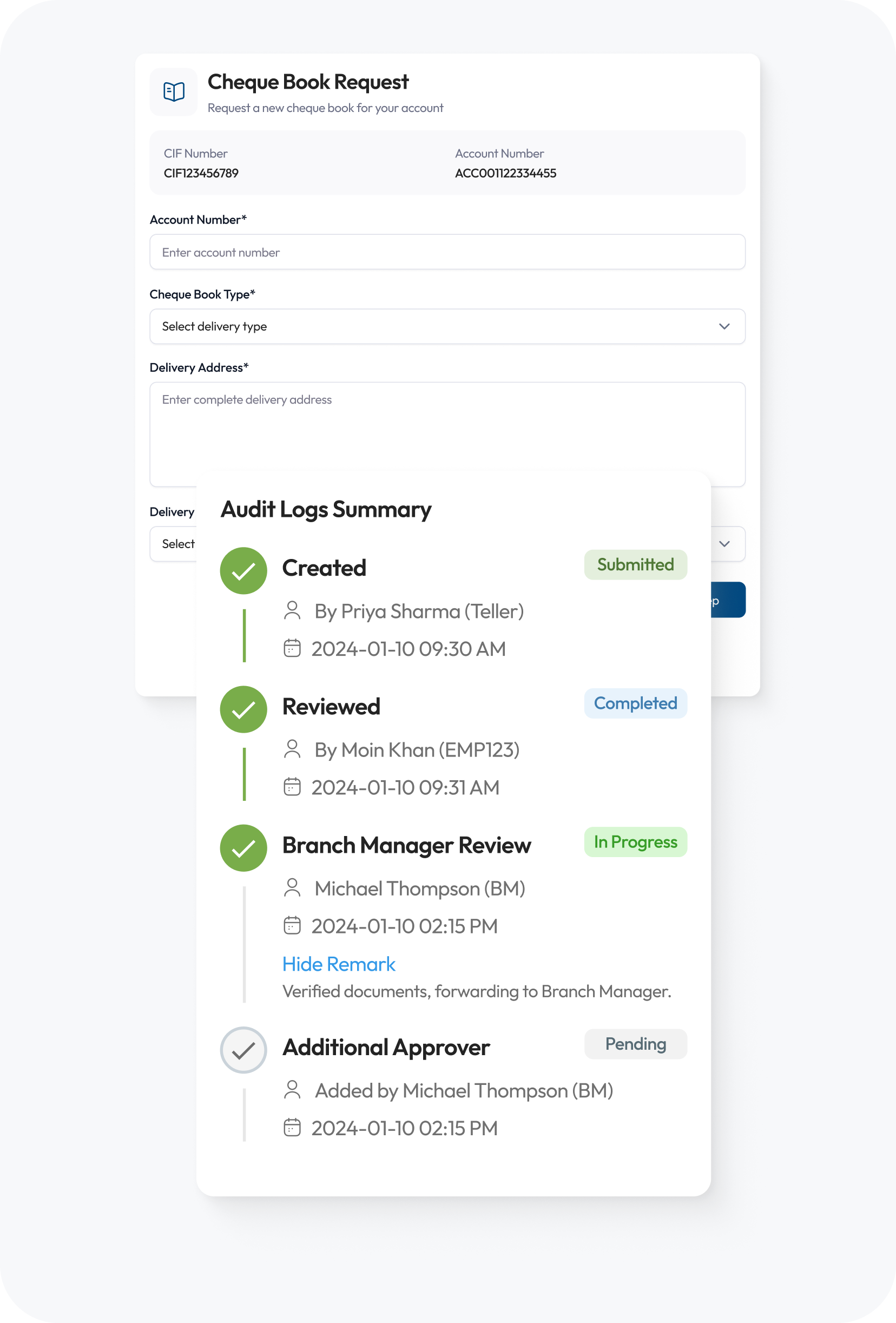Screen dimensions: 896x1323
Task: Expand the chevron in Select delivery type field
Action: point(724,326)
